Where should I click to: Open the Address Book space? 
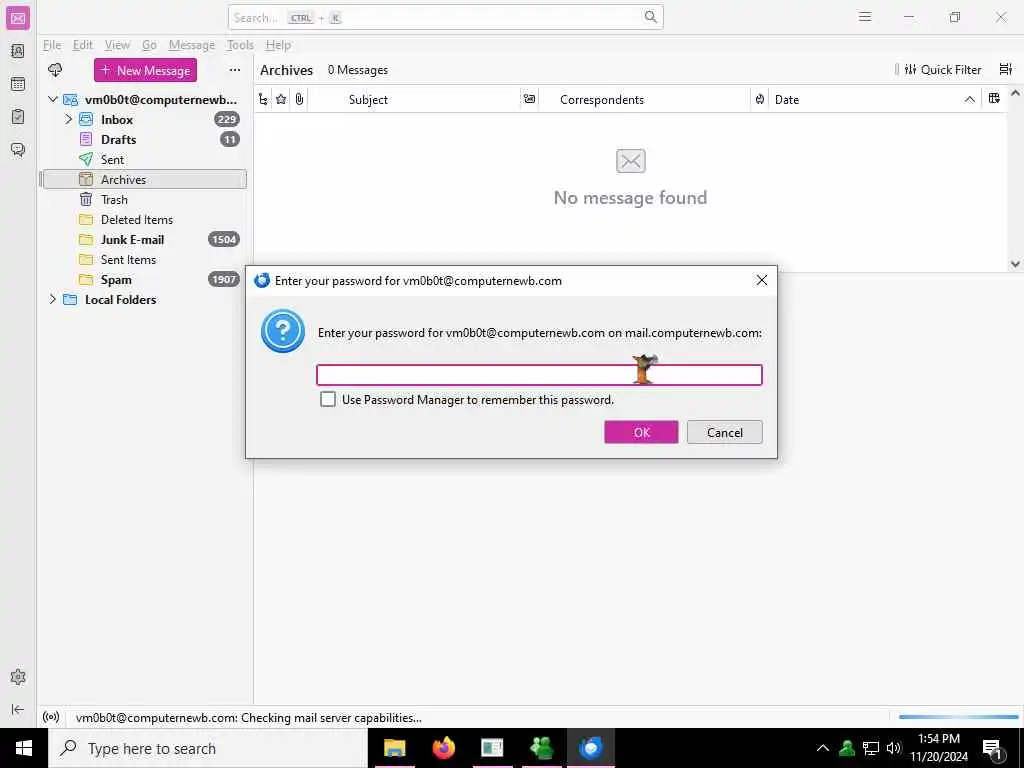tap(18, 51)
